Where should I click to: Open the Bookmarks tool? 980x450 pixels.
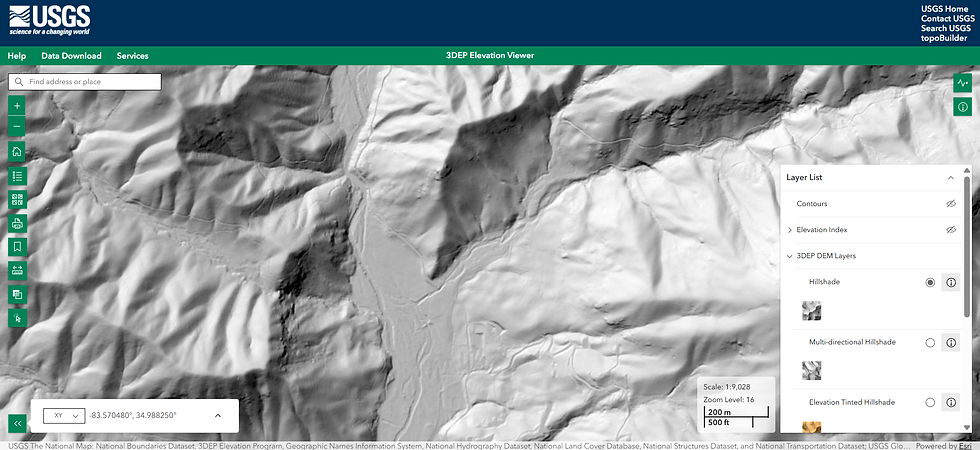(17, 247)
